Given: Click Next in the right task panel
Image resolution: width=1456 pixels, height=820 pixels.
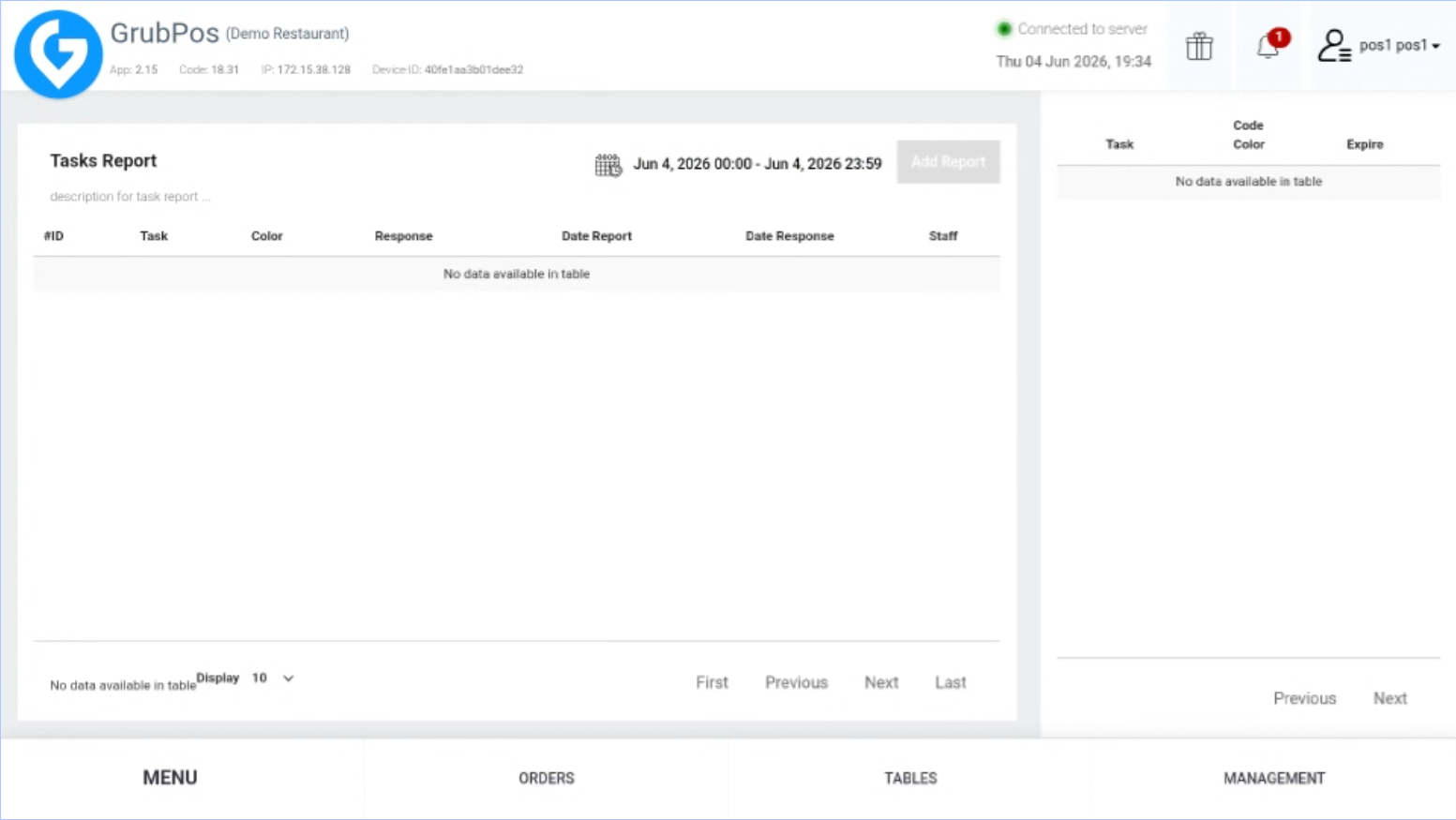Looking at the screenshot, I should point(1389,698).
